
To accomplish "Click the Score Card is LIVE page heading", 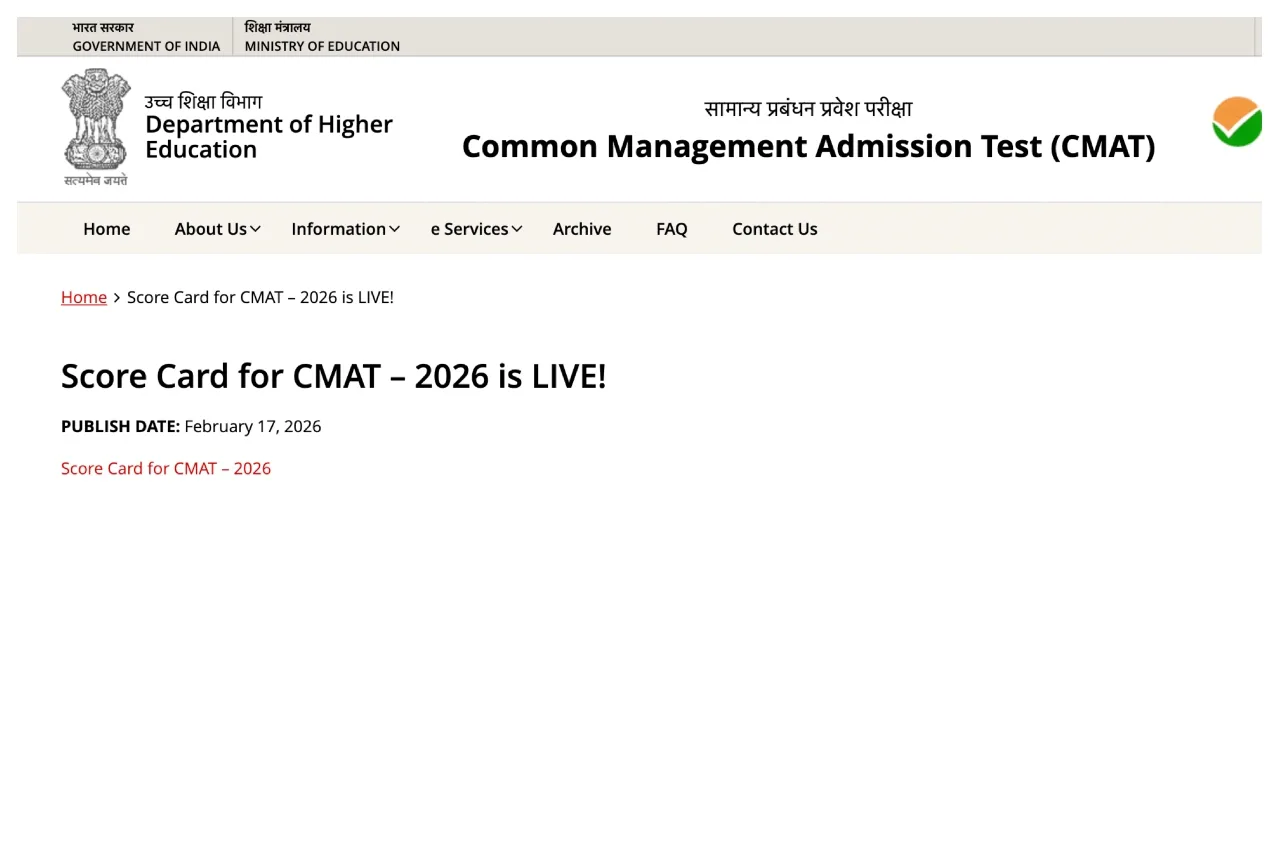I will [333, 376].
